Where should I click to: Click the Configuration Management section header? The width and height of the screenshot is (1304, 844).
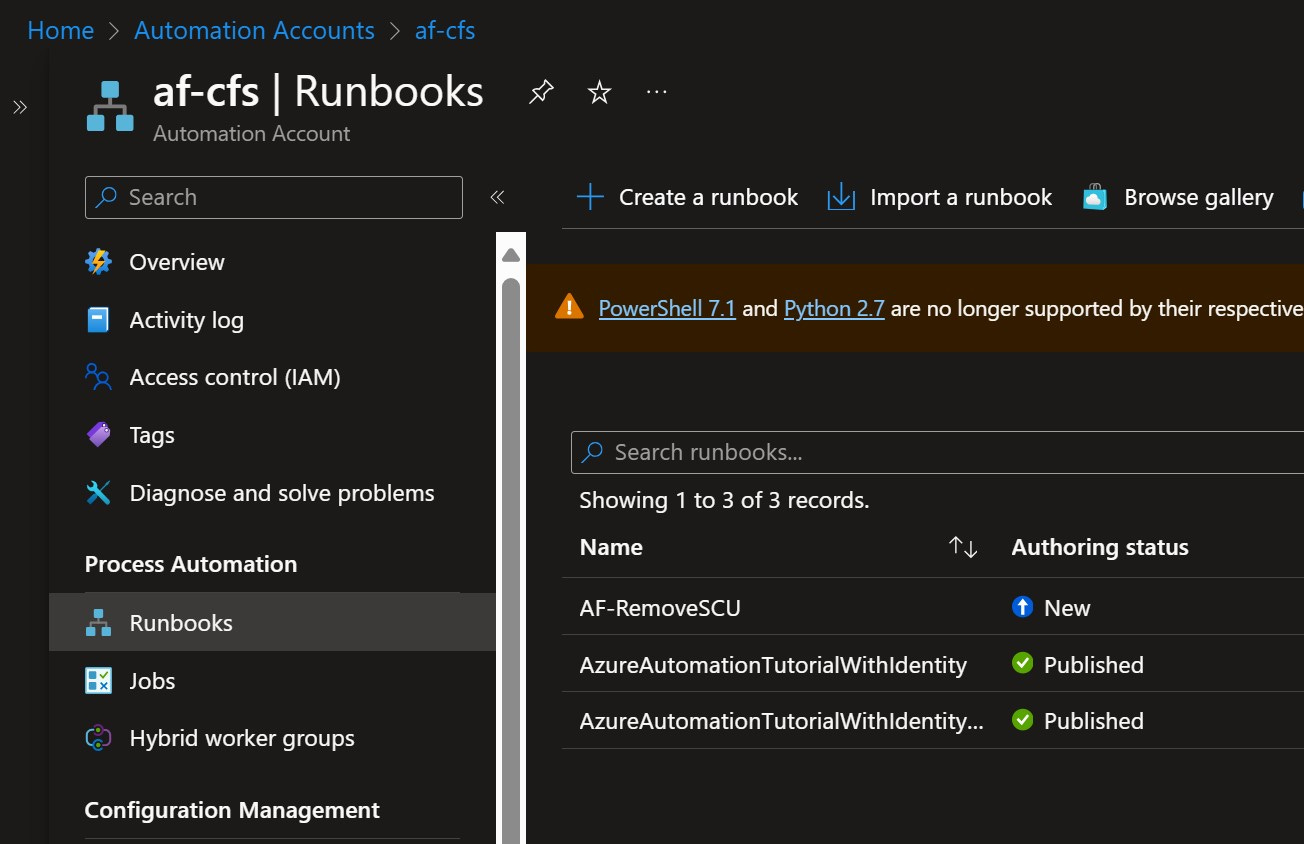232,810
